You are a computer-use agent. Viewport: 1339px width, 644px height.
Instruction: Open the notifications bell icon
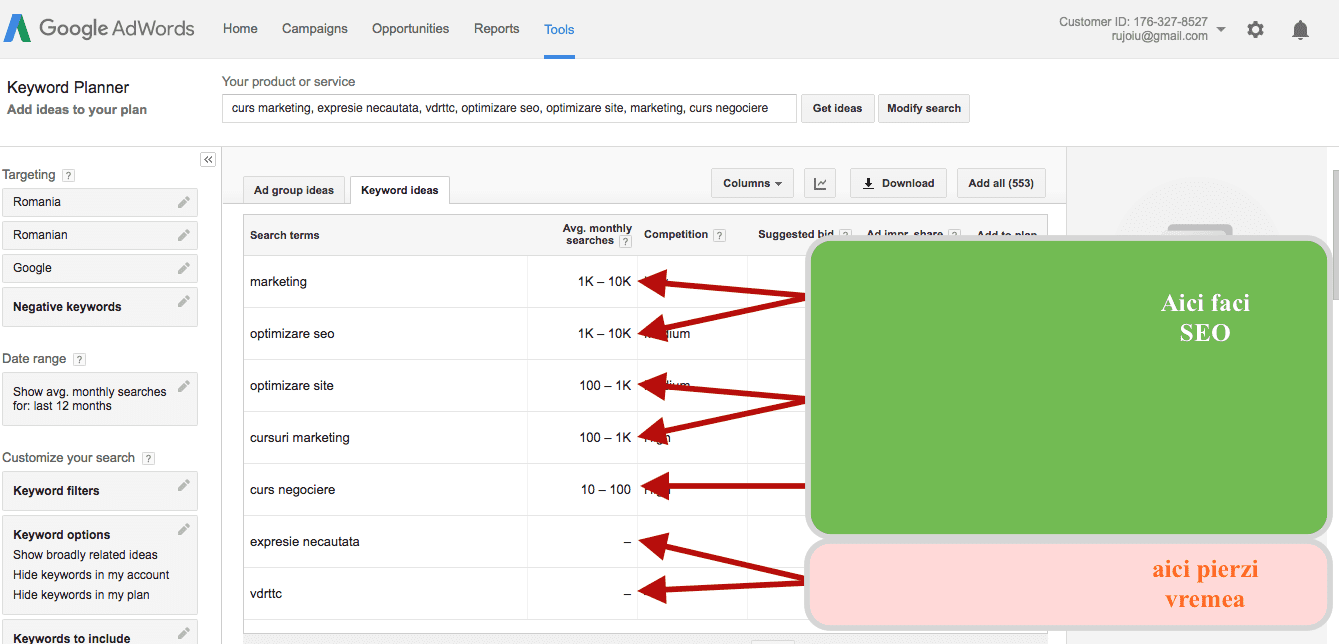(x=1300, y=30)
